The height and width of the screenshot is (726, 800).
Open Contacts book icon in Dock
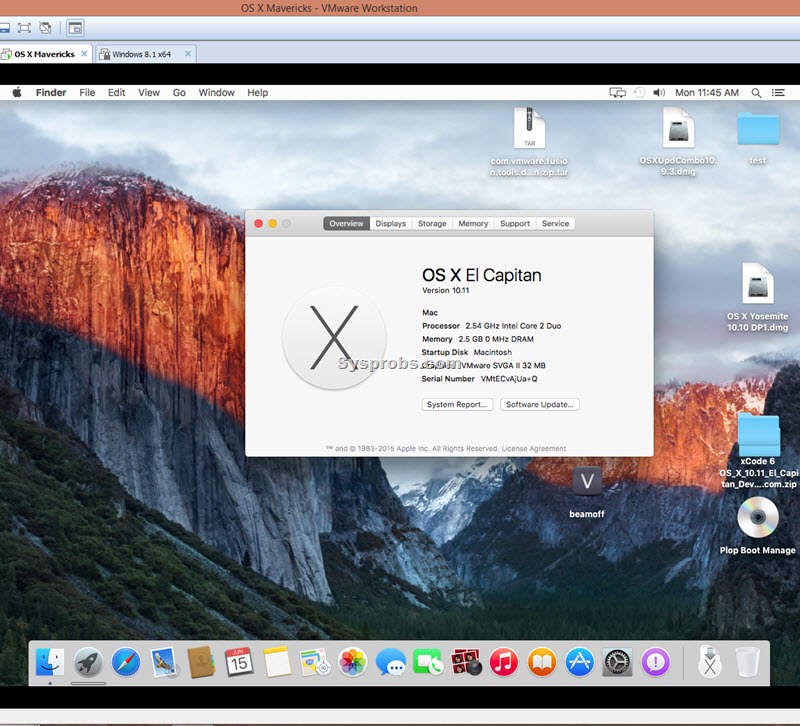(x=201, y=662)
